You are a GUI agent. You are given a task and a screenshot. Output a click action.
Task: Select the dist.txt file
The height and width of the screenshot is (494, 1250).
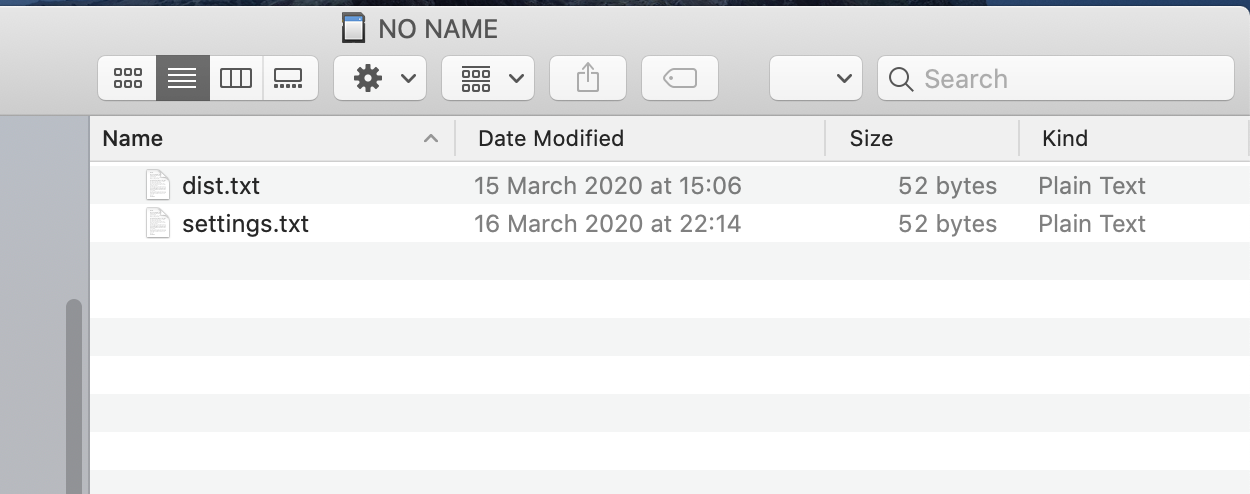[x=221, y=186]
